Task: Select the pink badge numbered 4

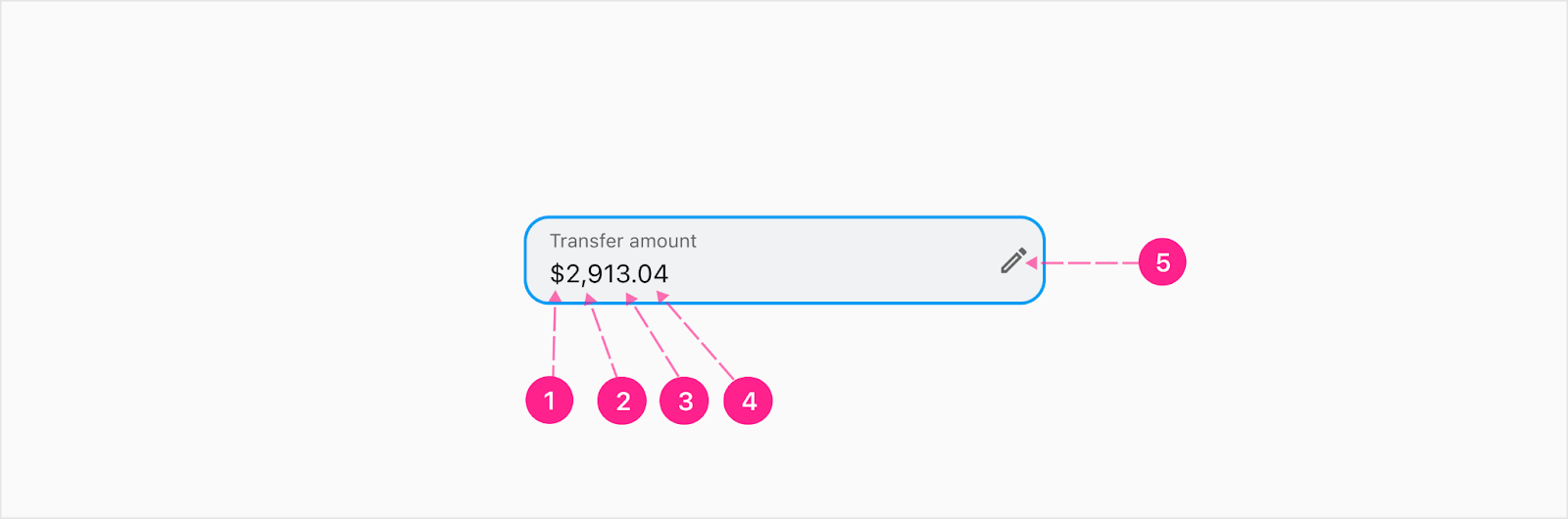Action: coord(748,401)
